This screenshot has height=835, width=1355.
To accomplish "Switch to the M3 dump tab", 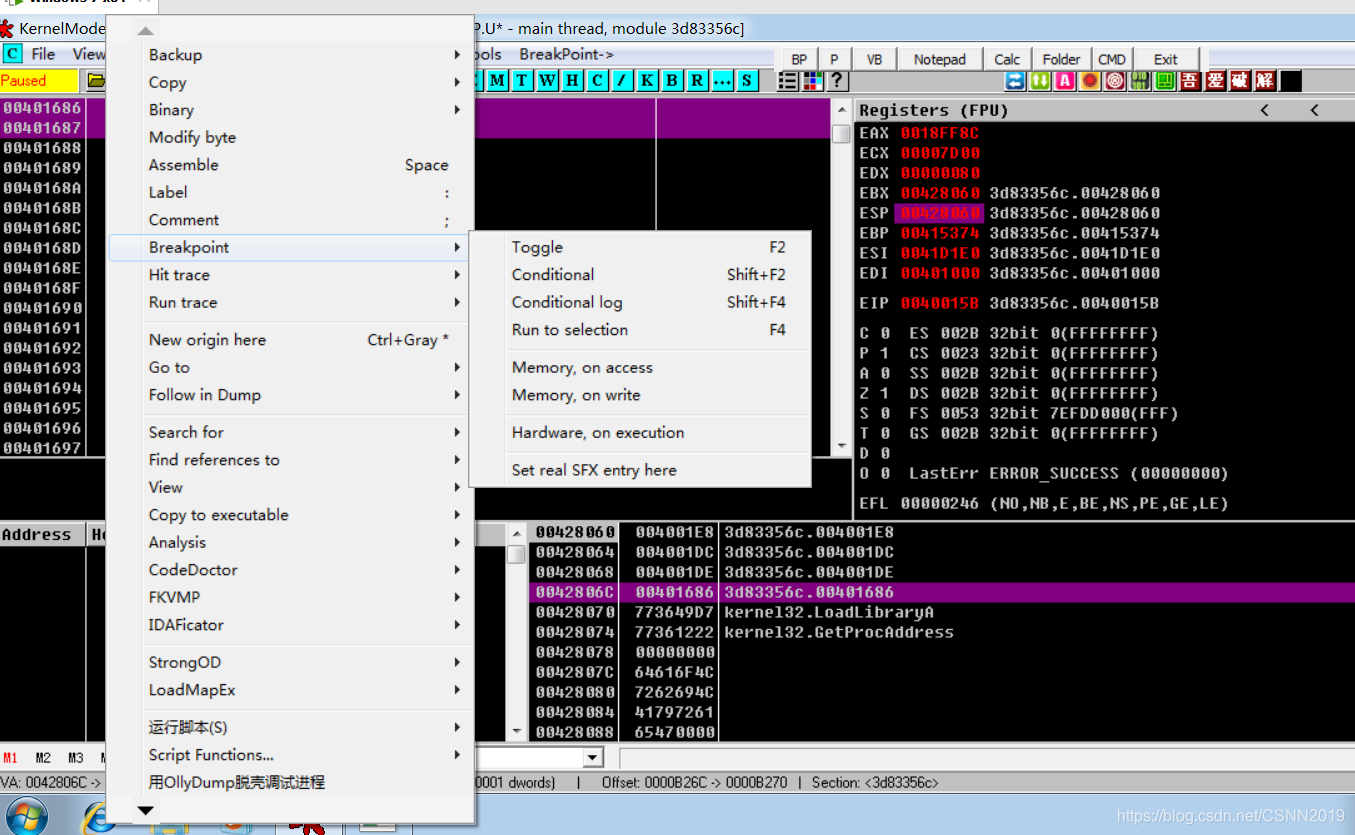I will click(76, 758).
